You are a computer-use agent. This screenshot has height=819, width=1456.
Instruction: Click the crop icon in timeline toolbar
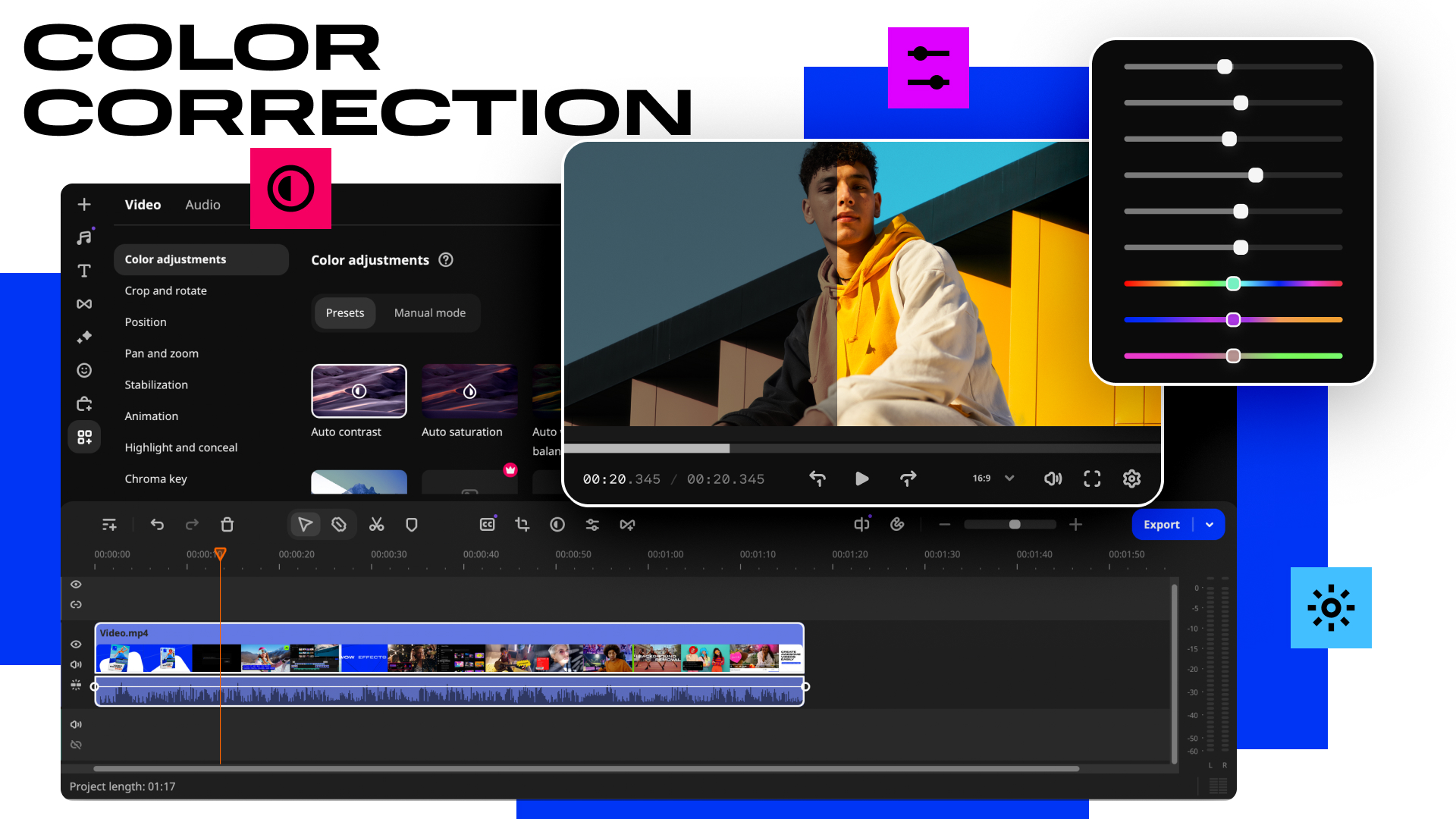click(x=522, y=525)
